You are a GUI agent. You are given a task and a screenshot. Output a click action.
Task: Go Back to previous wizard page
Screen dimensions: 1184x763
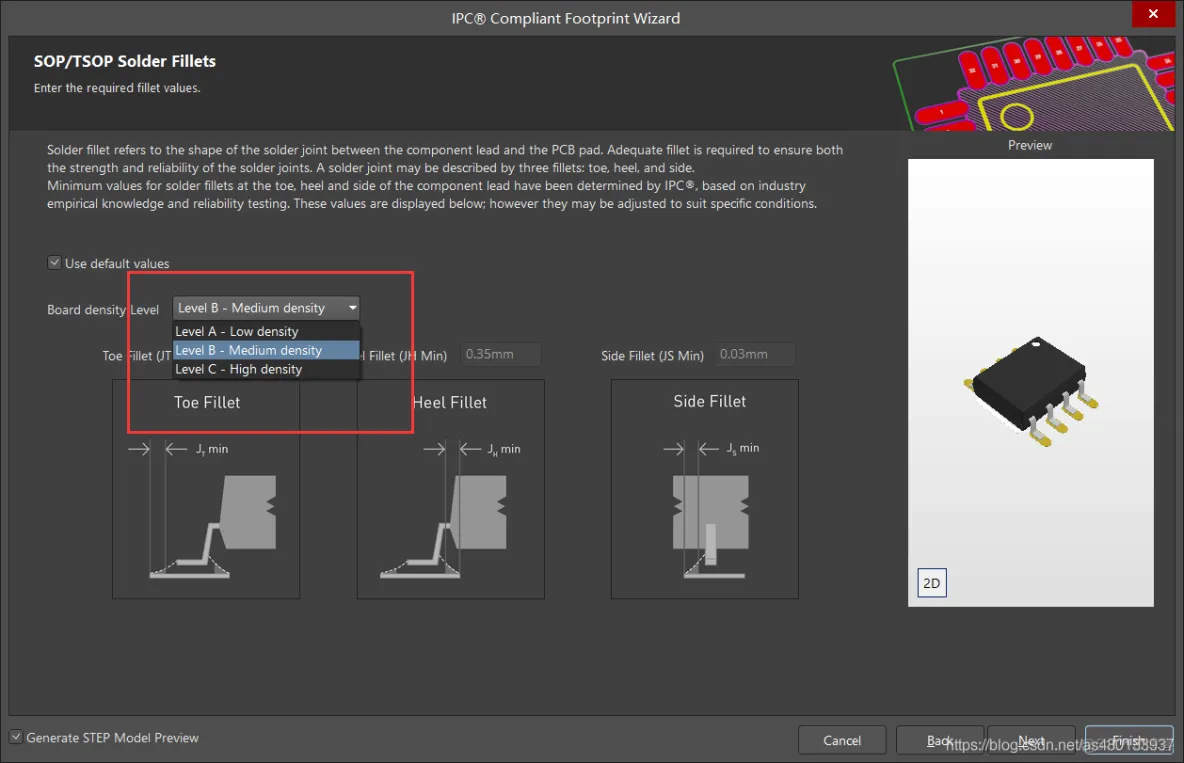939,740
